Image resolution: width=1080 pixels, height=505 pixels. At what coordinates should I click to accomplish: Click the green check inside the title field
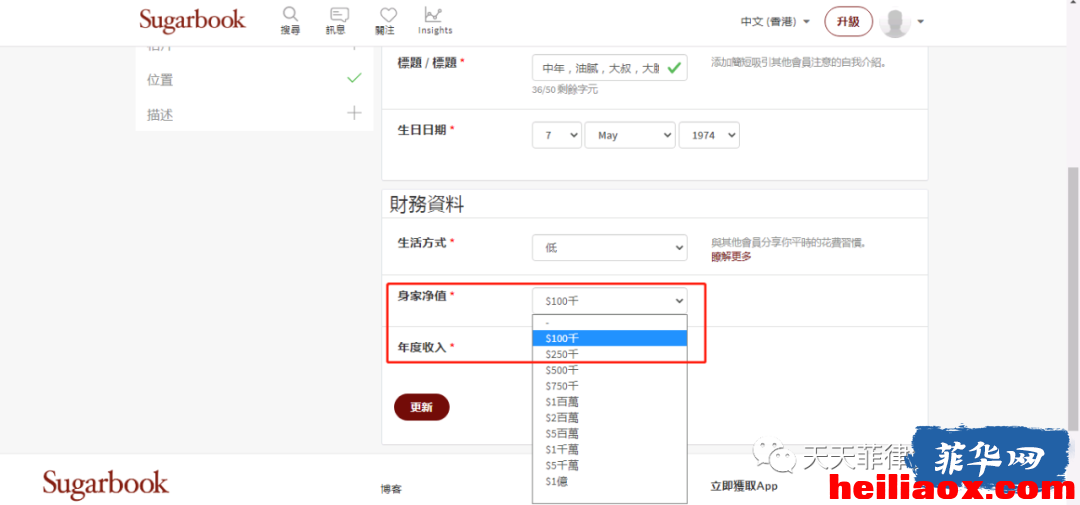[x=674, y=68]
